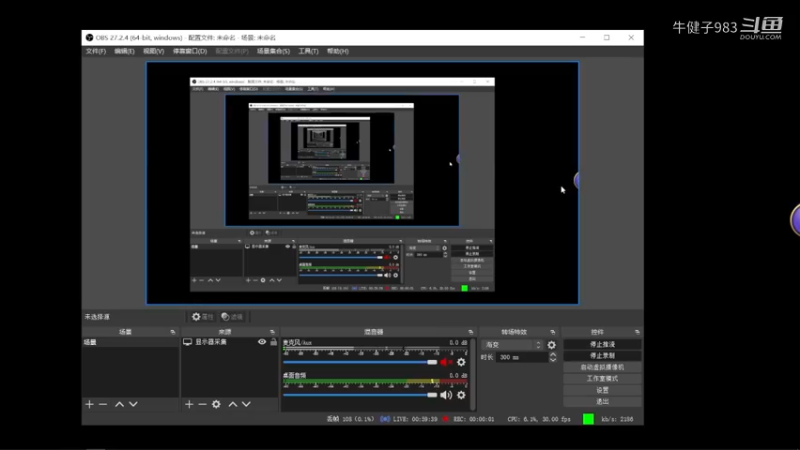Click the mixer panel vertical scrollbar
This screenshot has height=450, width=800.
click(x=473, y=374)
